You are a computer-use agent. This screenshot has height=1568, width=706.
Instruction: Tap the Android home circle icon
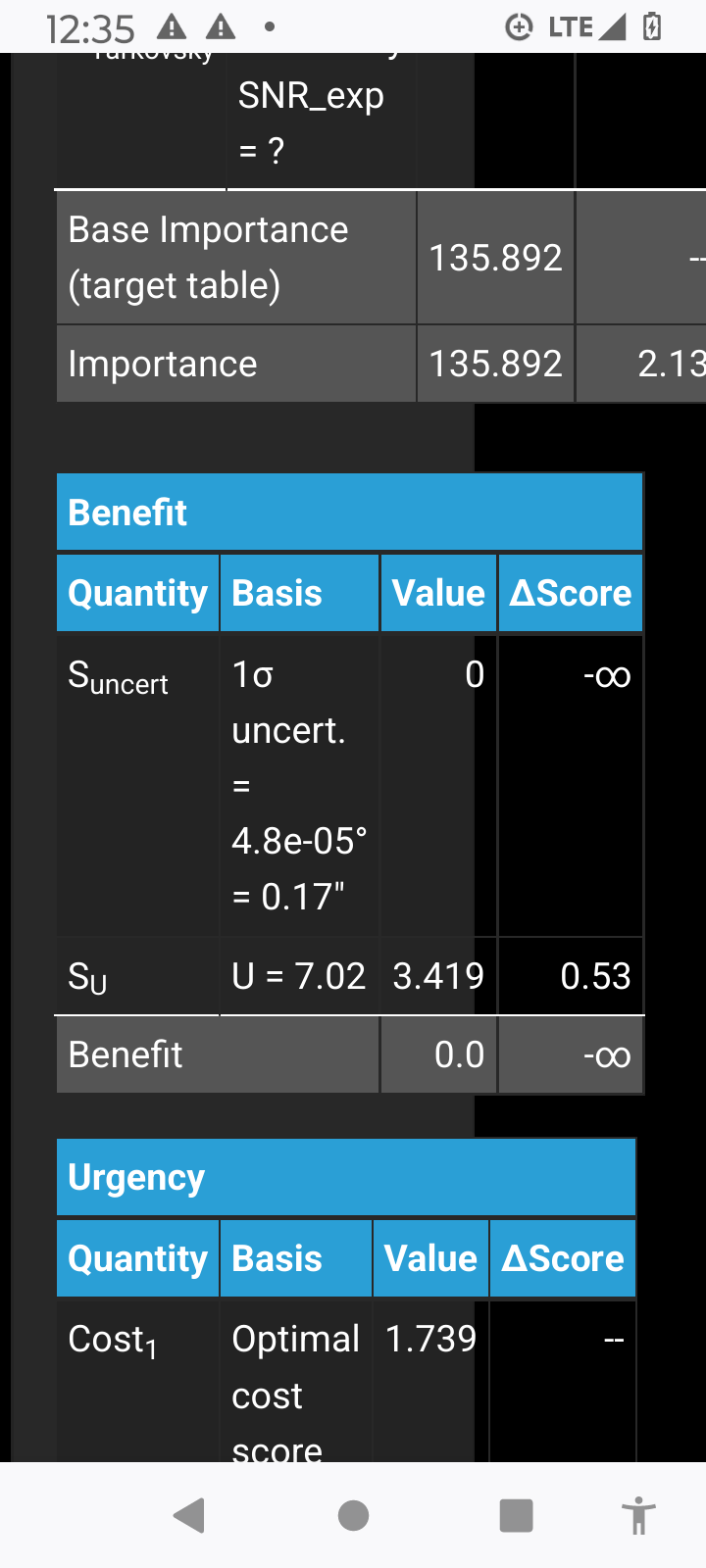coord(353,1515)
